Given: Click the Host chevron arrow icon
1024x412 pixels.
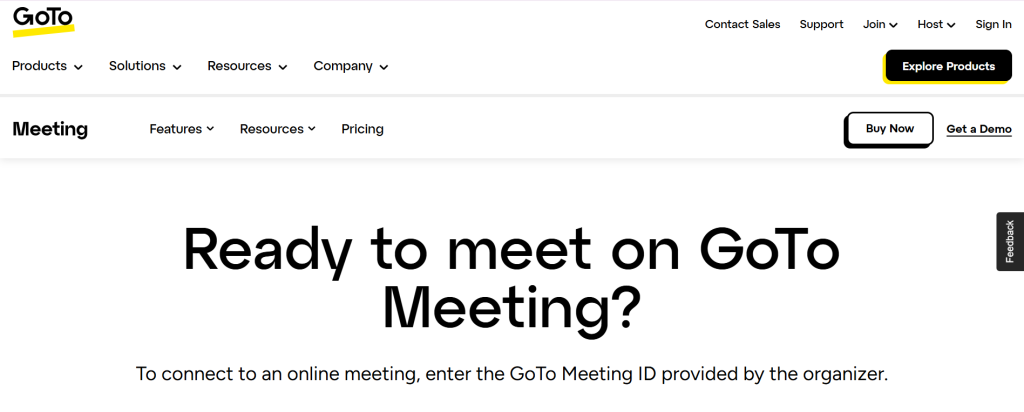Looking at the screenshot, I should [951, 25].
